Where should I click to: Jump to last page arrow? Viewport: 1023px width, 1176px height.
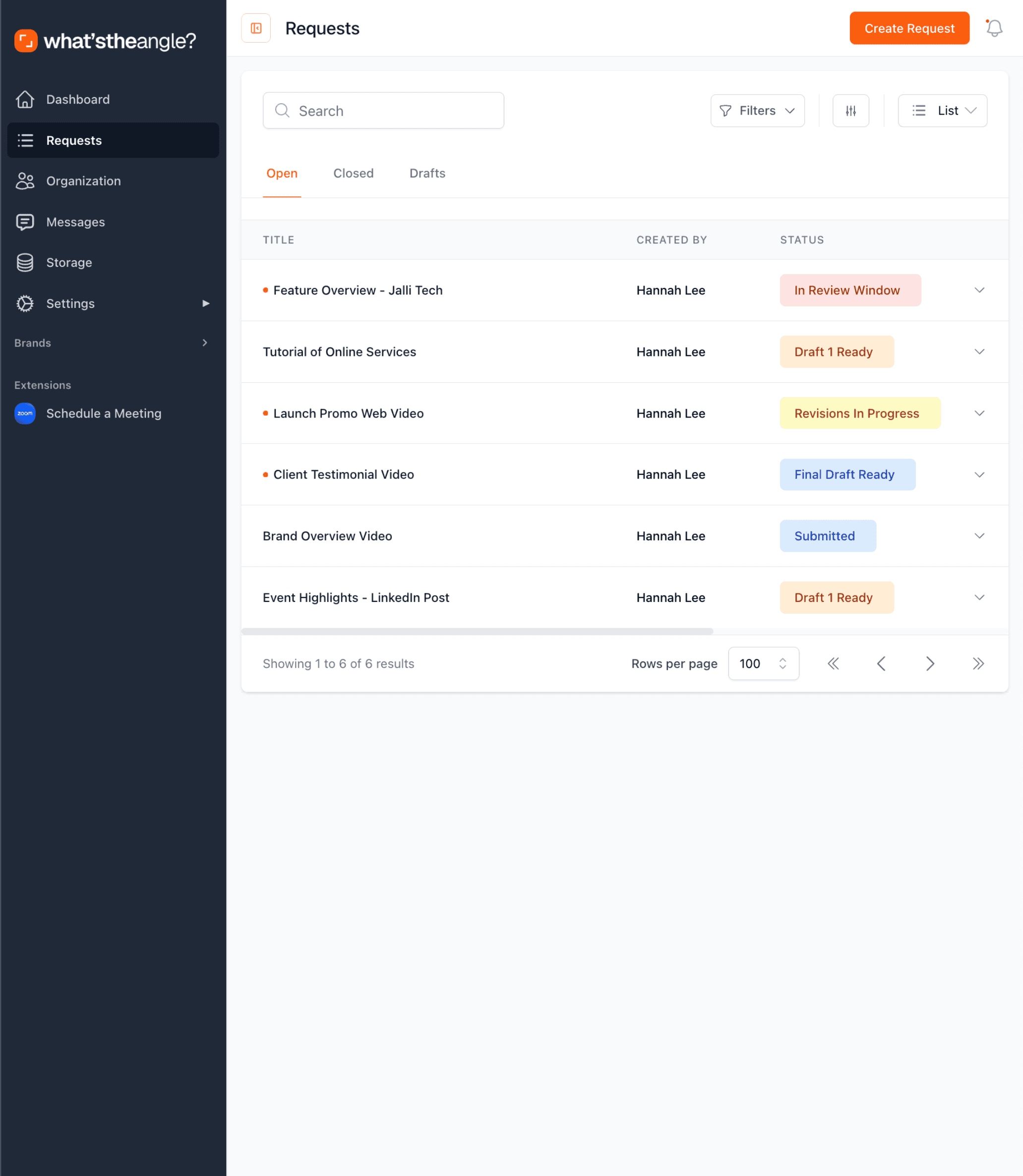coord(978,663)
